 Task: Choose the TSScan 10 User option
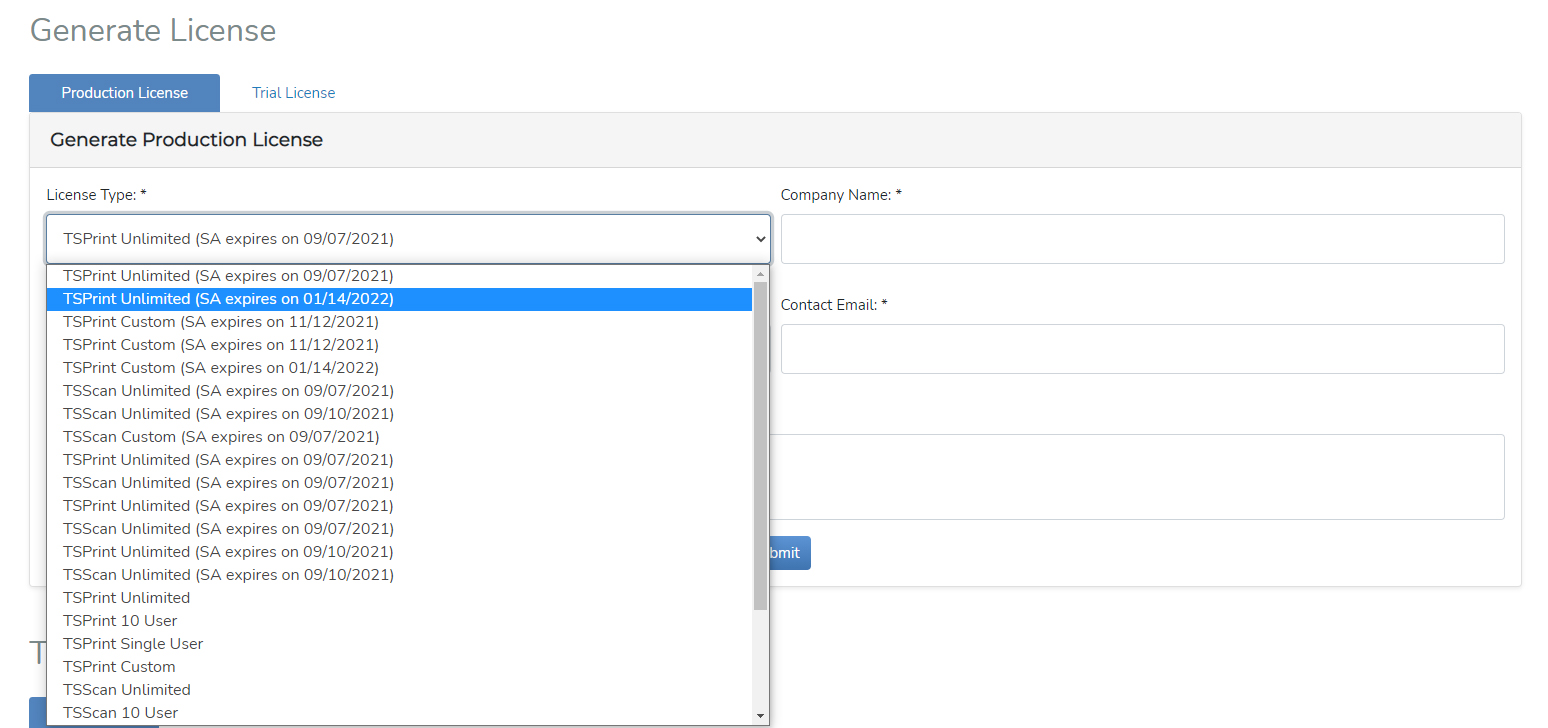[399, 713]
